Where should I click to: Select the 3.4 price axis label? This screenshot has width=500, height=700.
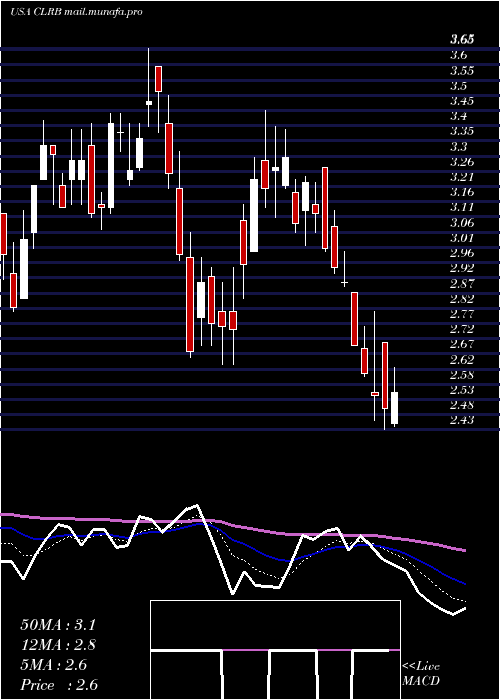point(459,116)
